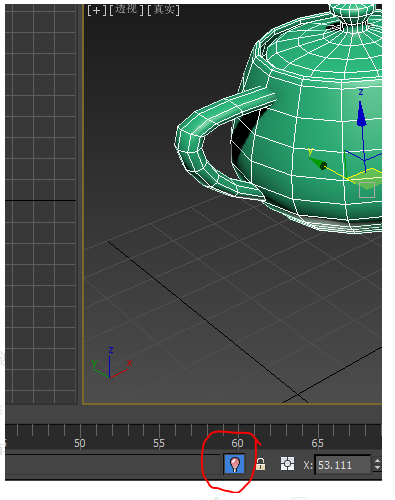Screen dimensions: 395x500
Task: Open the 真实 viewport shading menu
Action: [x=163, y=10]
